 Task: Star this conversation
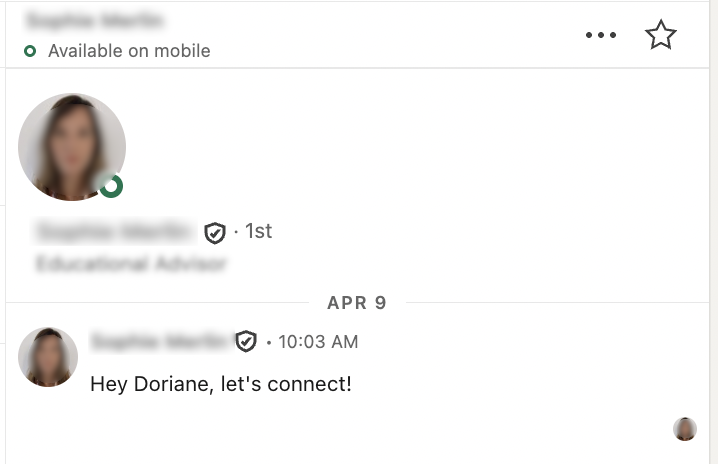point(660,35)
